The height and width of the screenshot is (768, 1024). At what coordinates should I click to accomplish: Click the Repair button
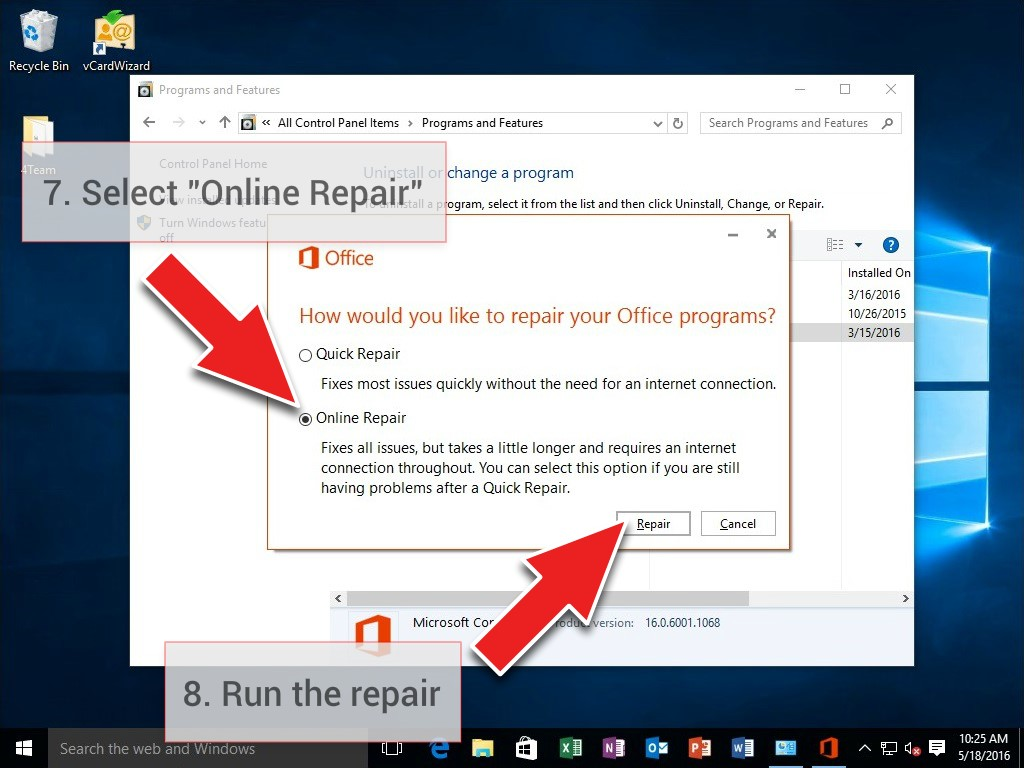[x=653, y=524]
